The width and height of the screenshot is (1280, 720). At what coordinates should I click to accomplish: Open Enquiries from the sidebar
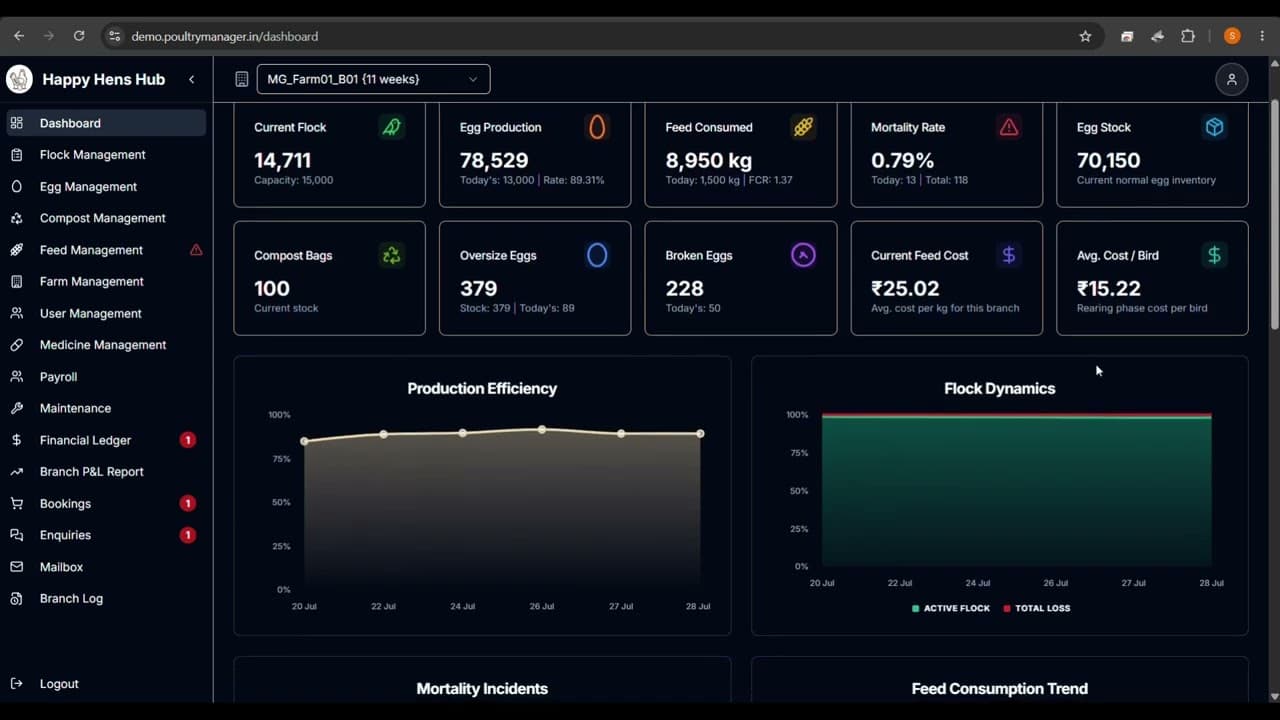tap(106, 535)
